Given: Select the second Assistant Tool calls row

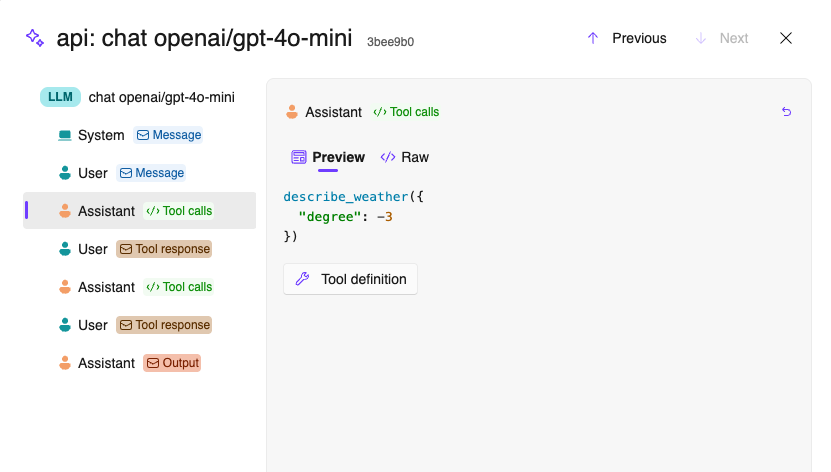Looking at the screenshot, I should (139, 287).
